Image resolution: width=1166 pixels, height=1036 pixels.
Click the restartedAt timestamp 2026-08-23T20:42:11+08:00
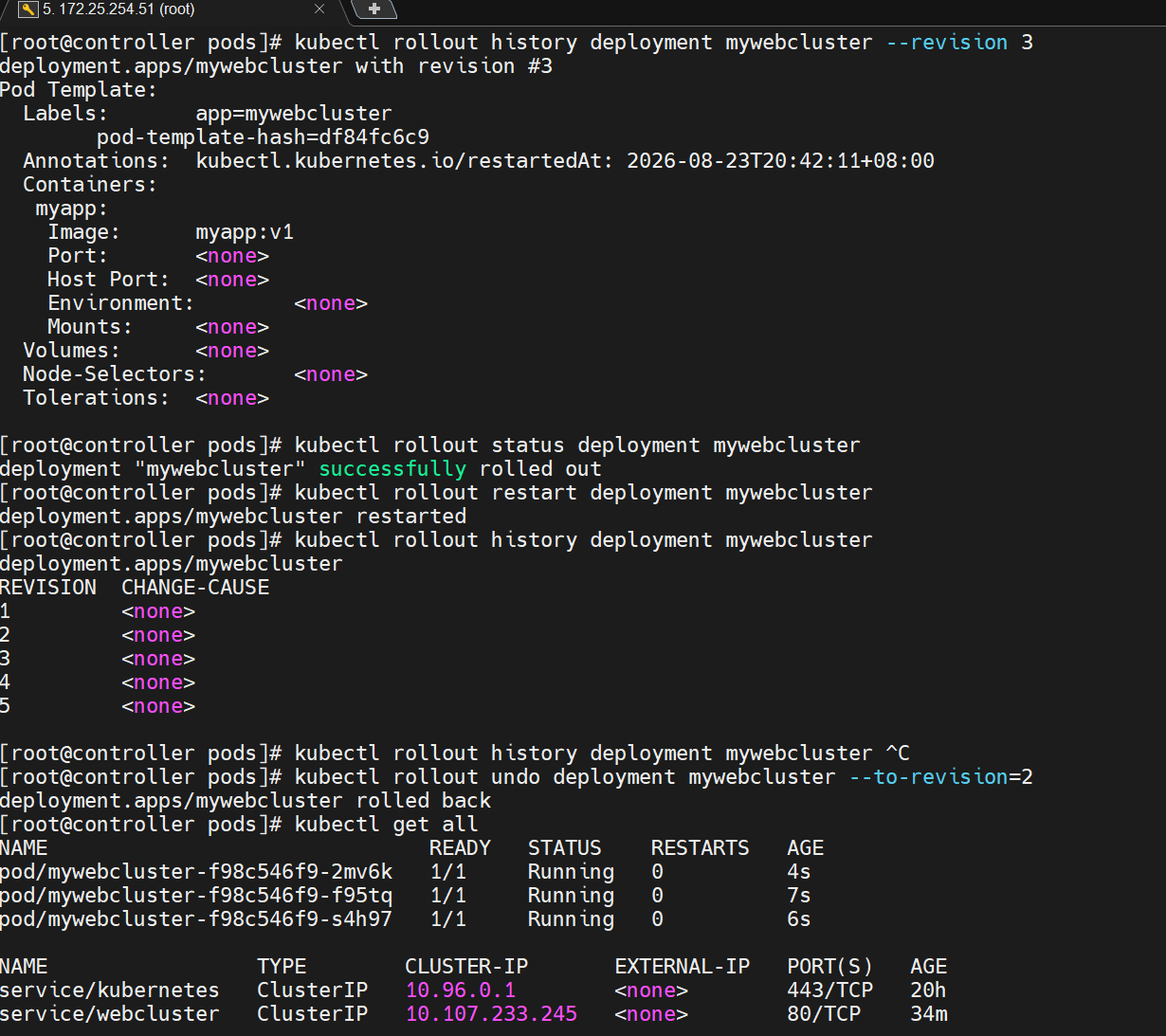pyautogui.click(x=780, y=161)
